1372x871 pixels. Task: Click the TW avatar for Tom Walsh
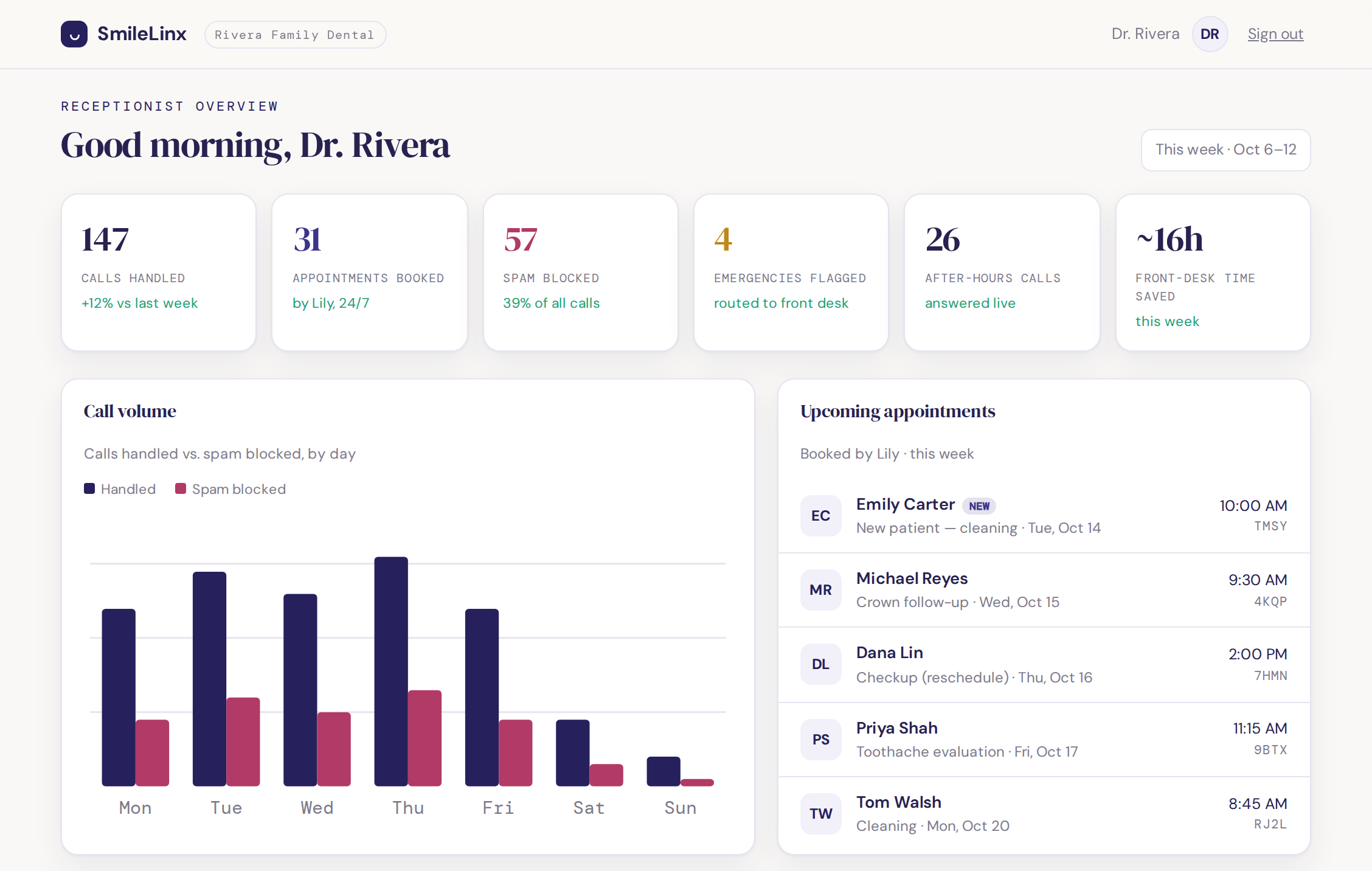pyautogui.click(x=821, y=814)
